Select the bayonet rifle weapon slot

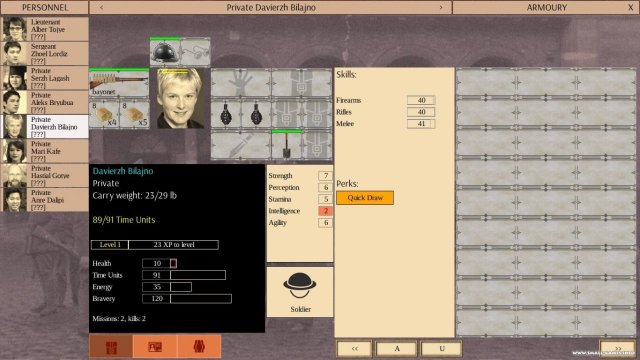119,83
